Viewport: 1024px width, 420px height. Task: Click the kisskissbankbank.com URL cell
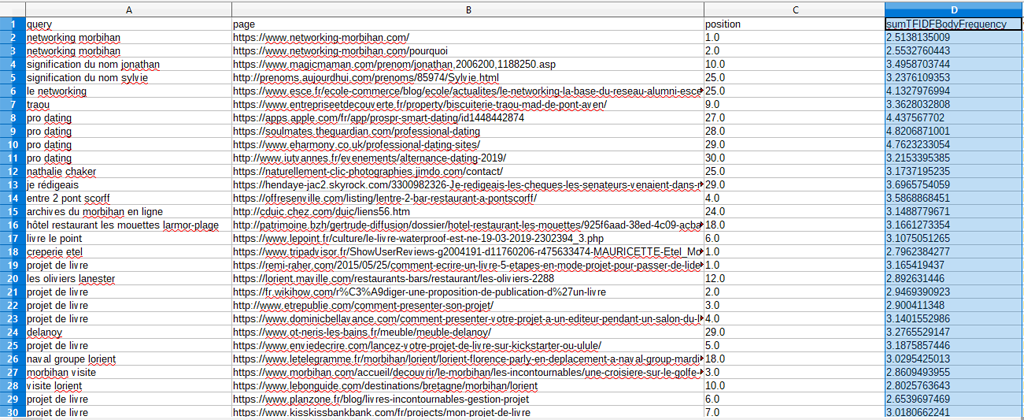coord(468,412)
